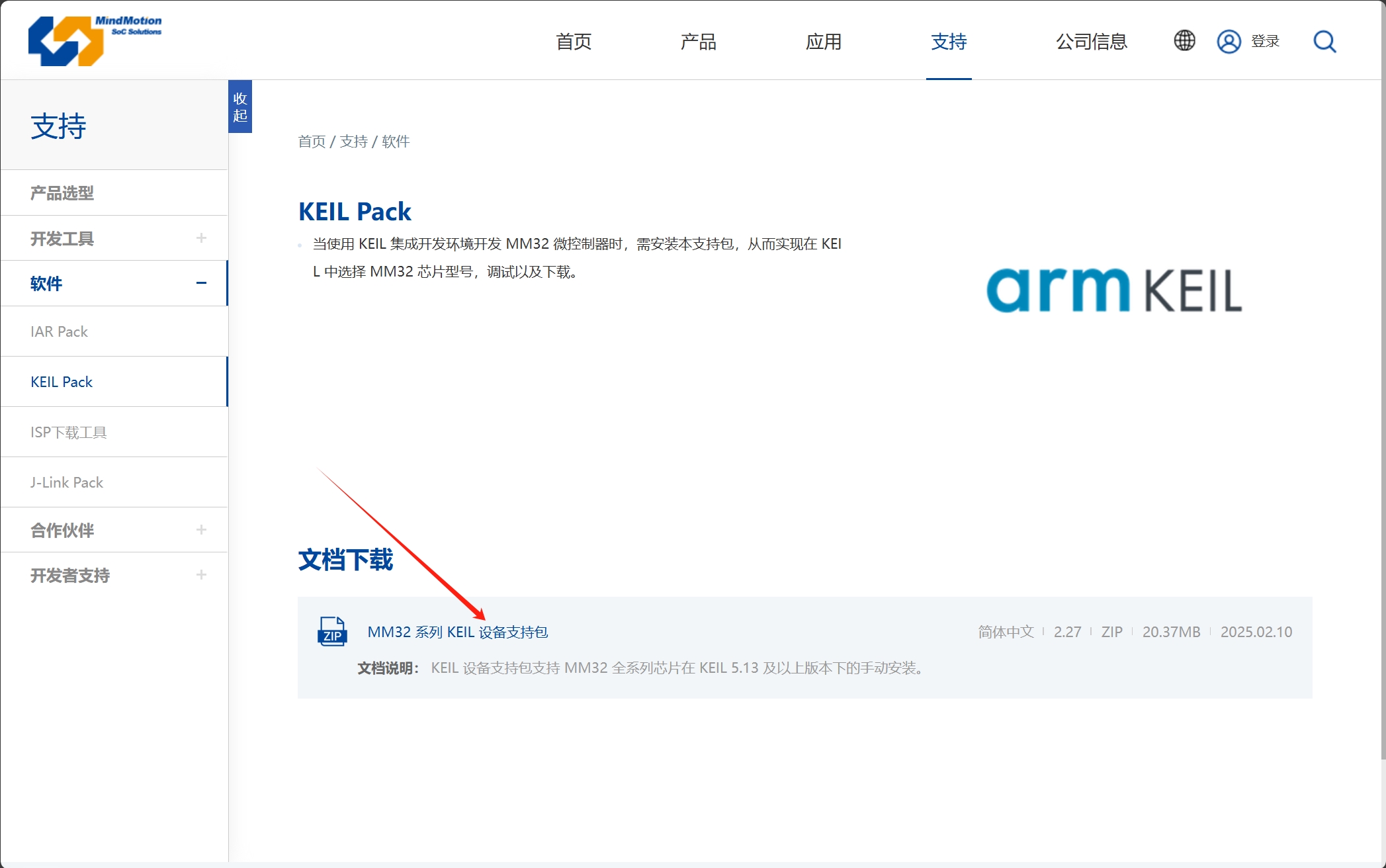Click 支持 in the breadcrumb path
Image resolution: width=1386 pixels, height=868 pixels.
353,142
